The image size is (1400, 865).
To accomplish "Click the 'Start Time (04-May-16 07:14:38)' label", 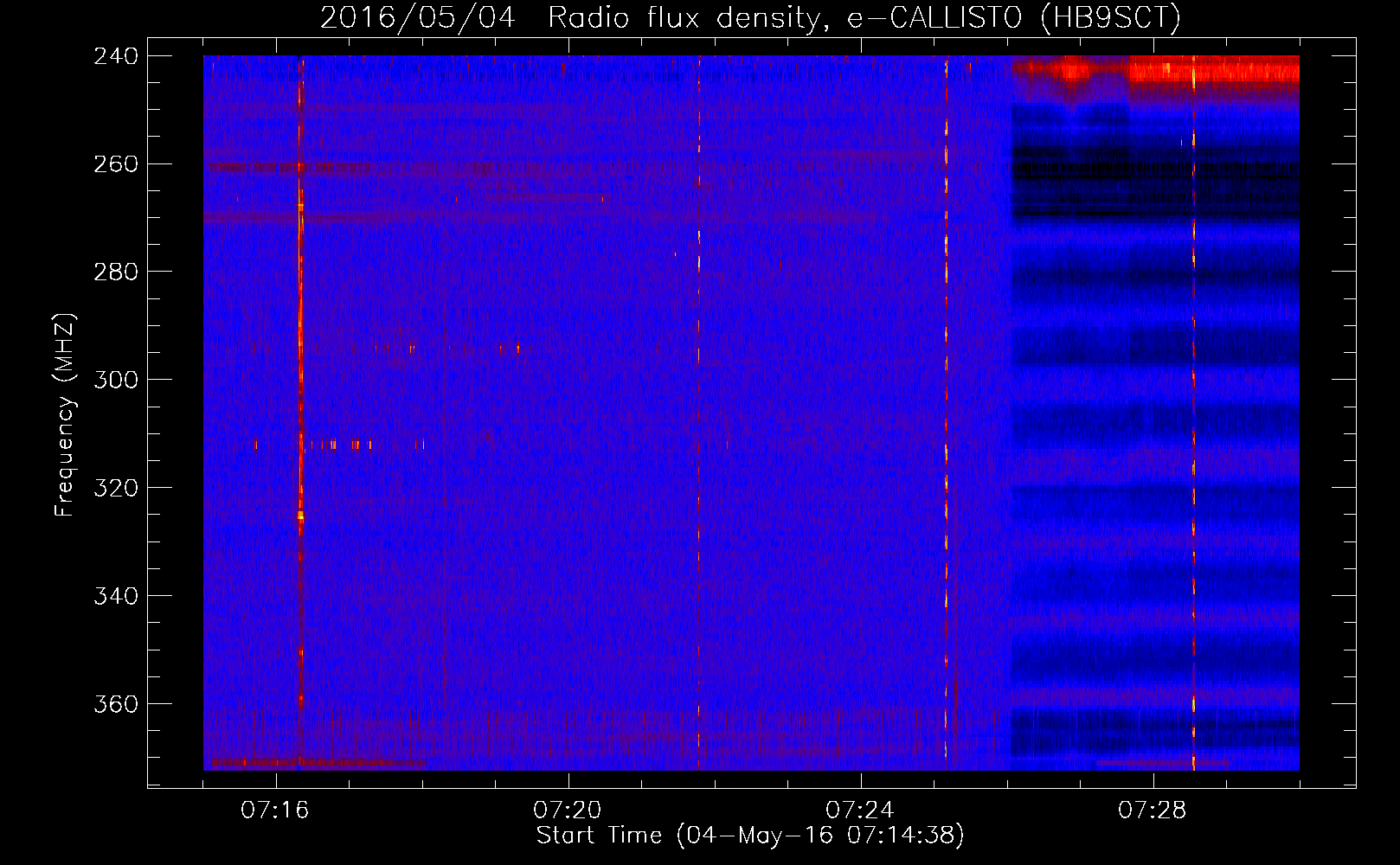I will pos(750,836).
